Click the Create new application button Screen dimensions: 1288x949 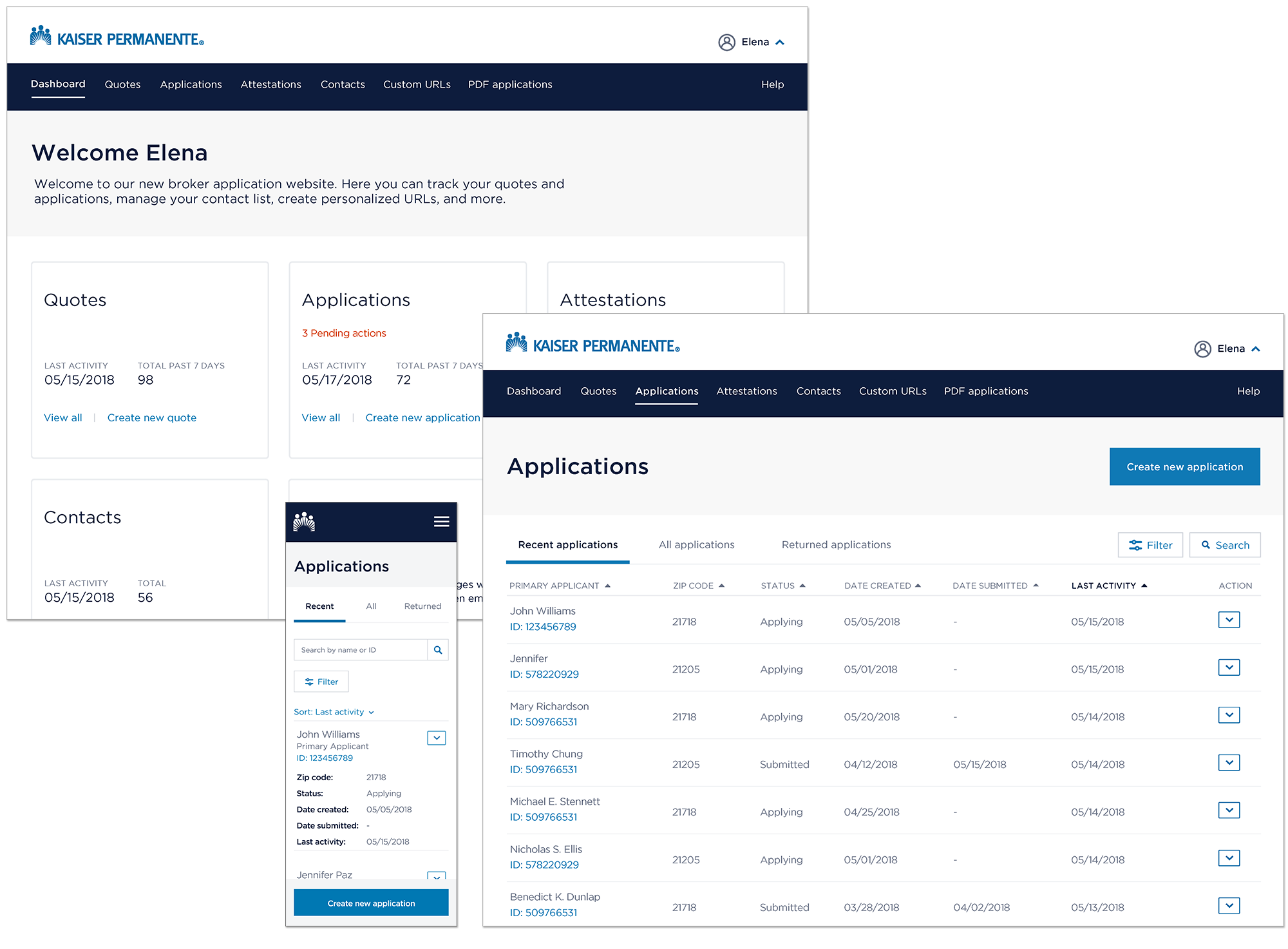[1185, 466]
